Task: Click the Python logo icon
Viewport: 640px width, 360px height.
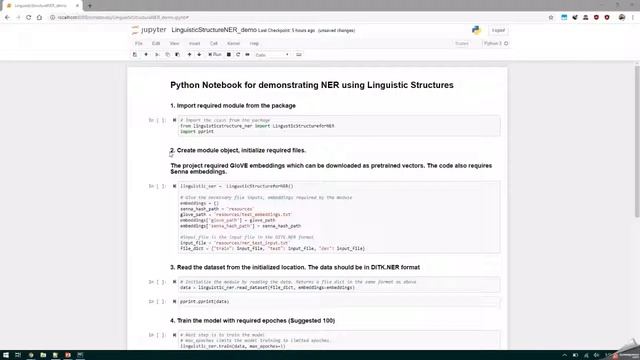Action: pyautogui.click(x=476, y=30)
